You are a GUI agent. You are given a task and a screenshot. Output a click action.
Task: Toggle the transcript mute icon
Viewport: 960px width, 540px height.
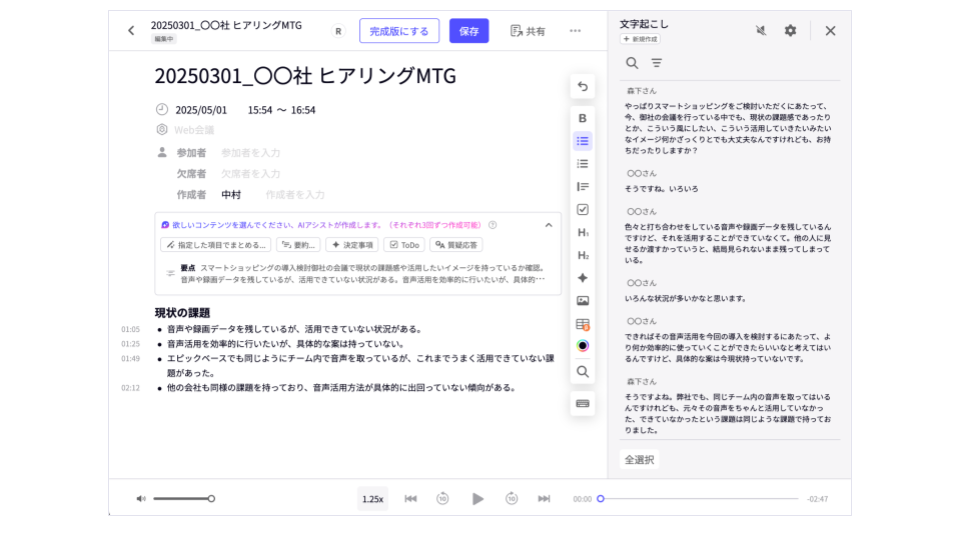coord(761,31)
